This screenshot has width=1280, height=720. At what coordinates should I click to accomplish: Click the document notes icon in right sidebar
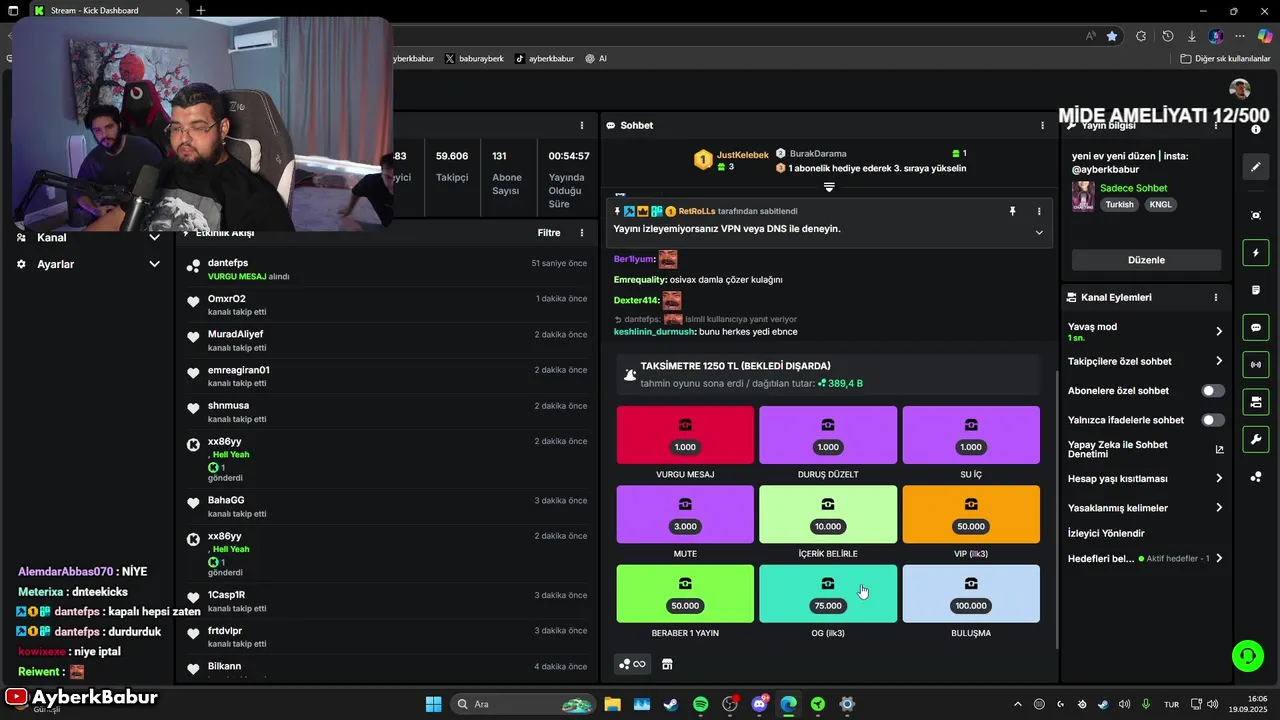pos(1256,290)
